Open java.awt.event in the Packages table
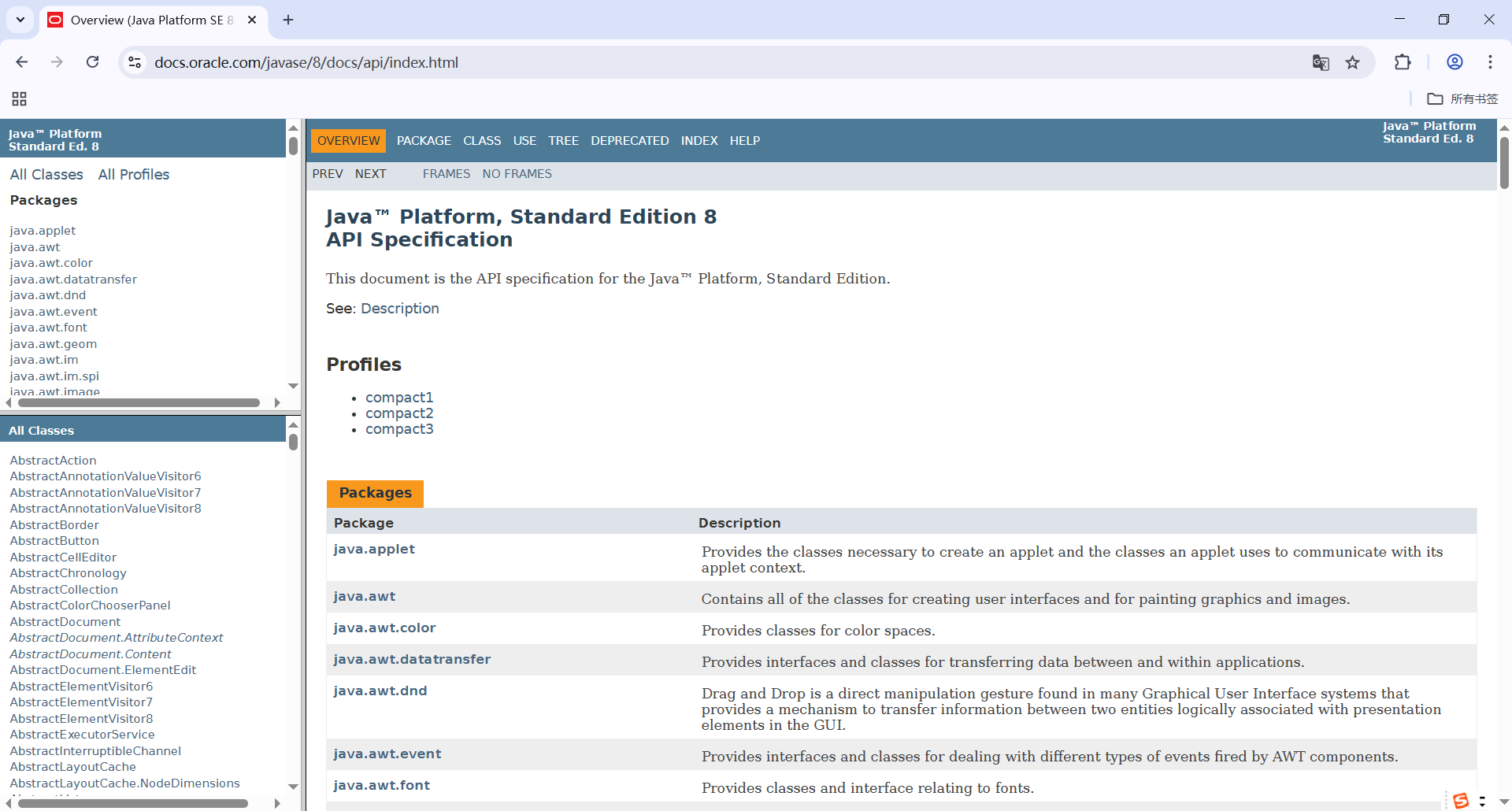 [x=387, y=754]
